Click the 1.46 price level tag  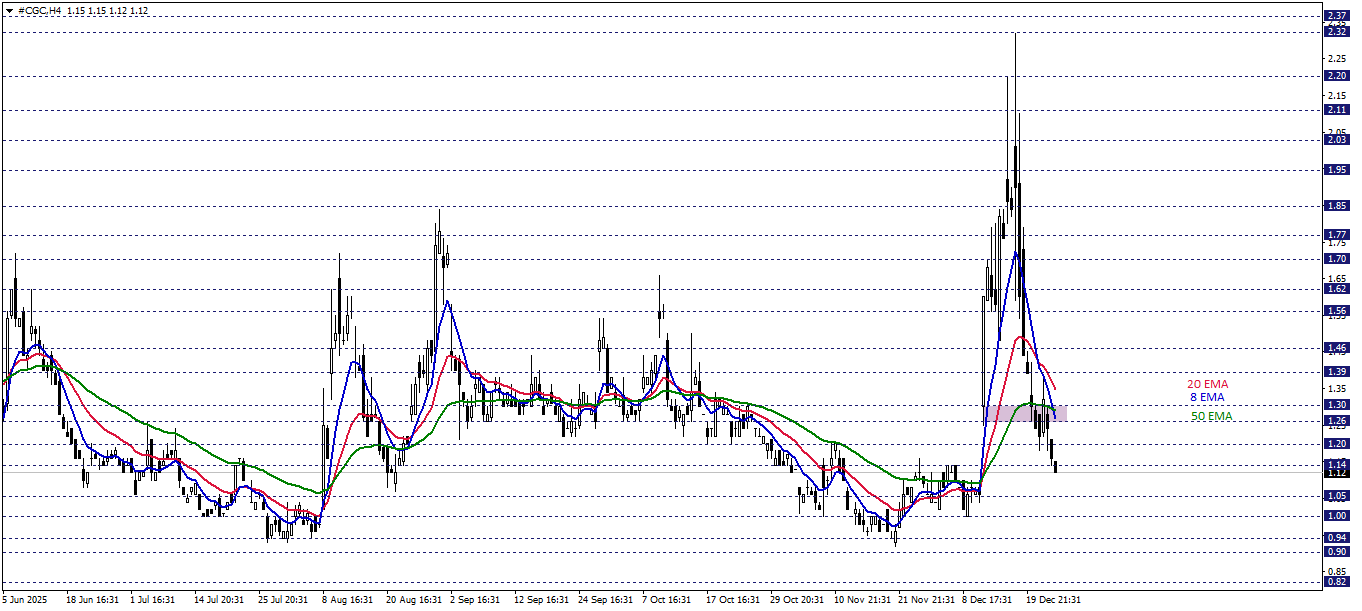1335,348
